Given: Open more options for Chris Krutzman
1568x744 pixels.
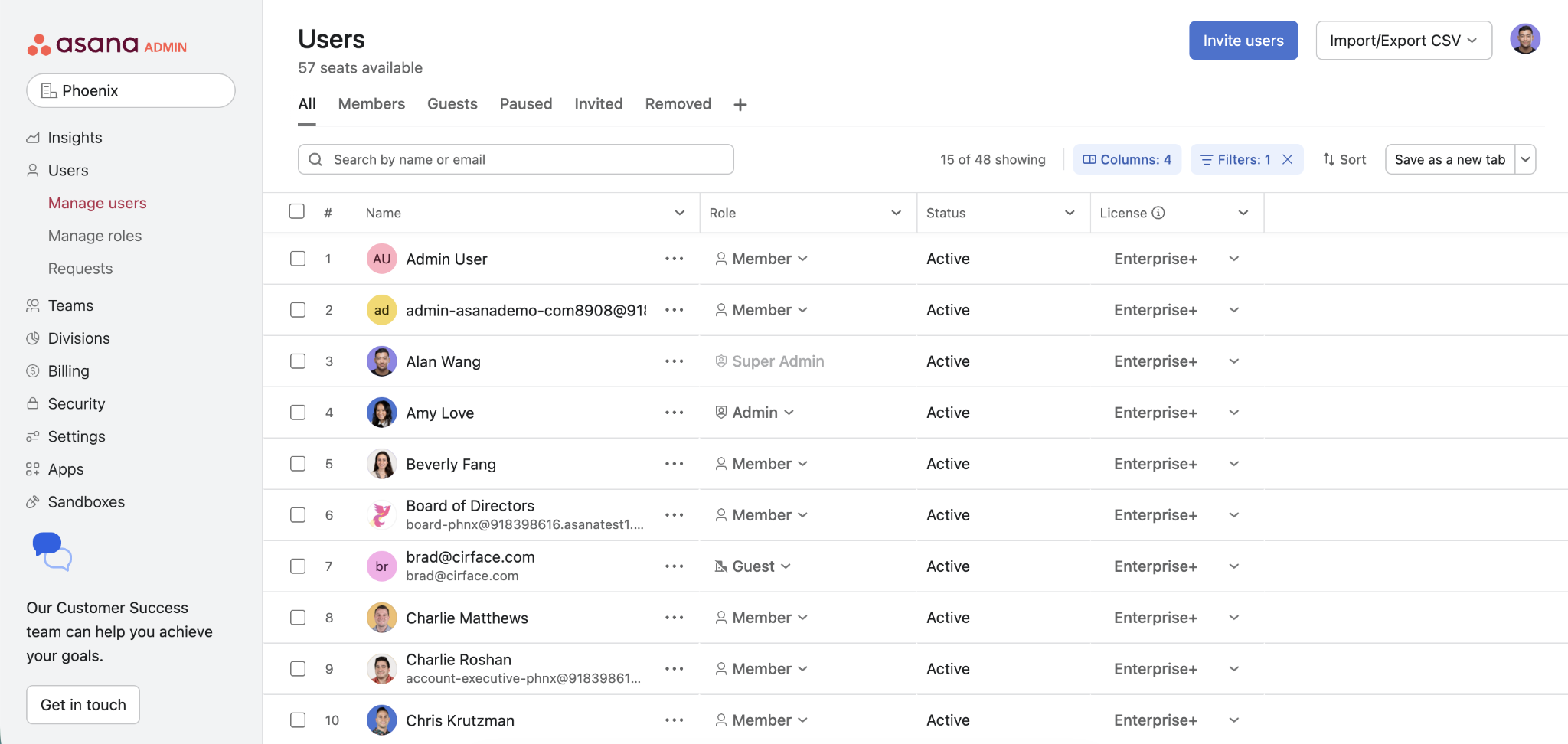Looking at the screenshot, I should pos(674,720).
